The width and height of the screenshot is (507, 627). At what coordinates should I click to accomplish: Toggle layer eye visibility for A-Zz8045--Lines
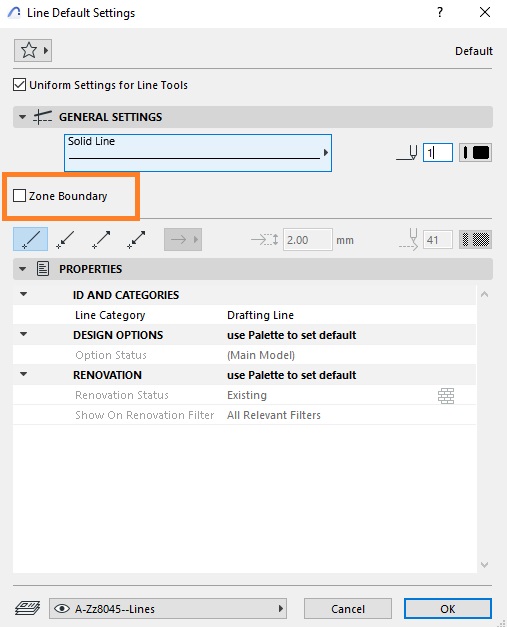62,609
